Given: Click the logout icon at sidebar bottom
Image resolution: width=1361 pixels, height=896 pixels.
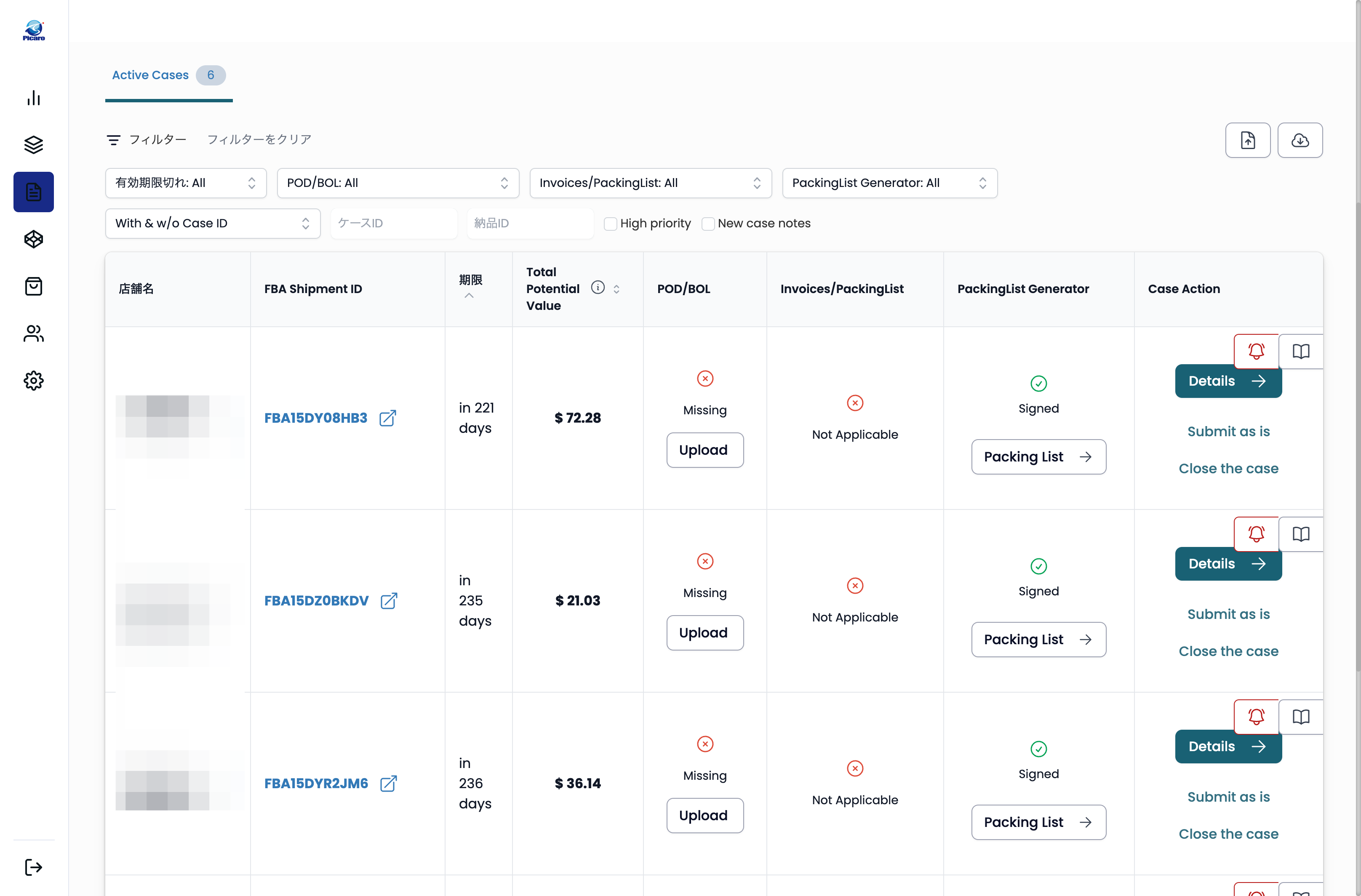Looking at the screenshot, I should coord(34,867).
